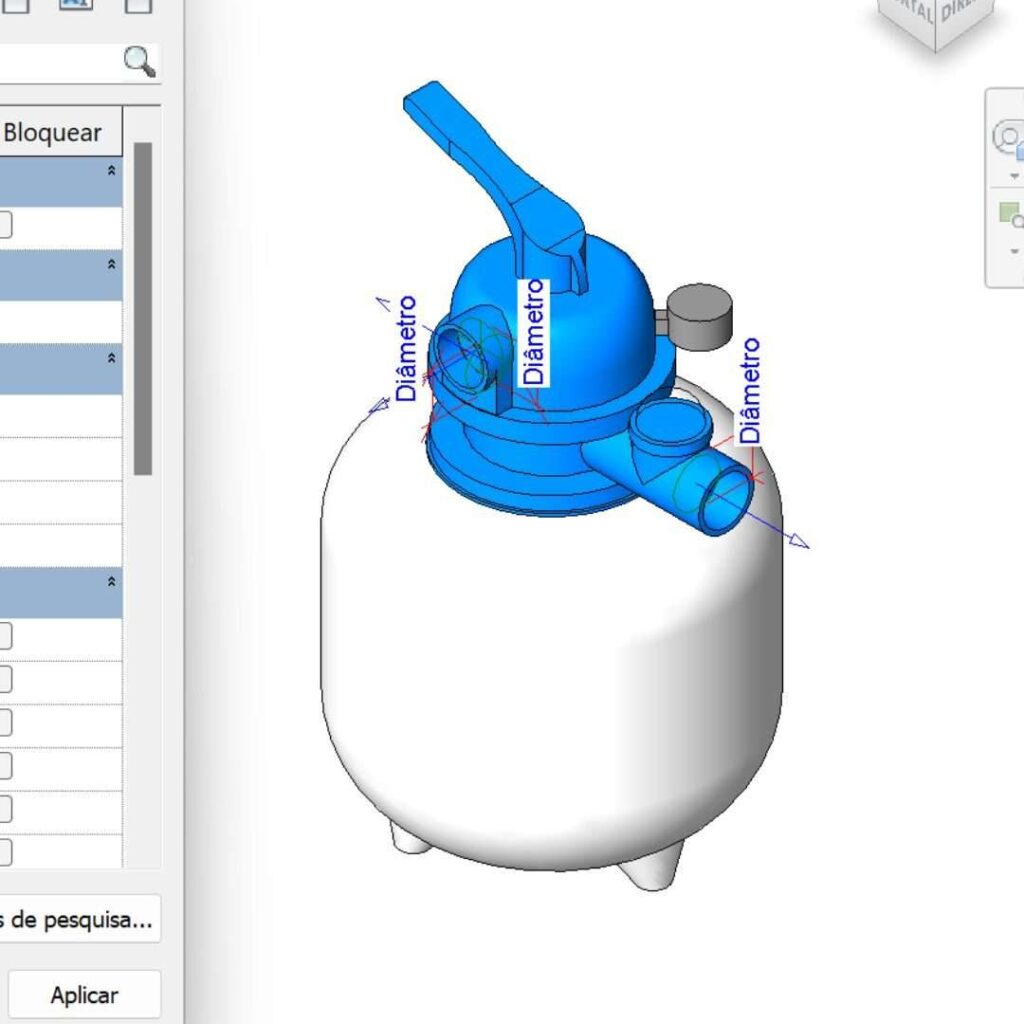Collapse the bottom parameter group with checkboxes

pyautogui.click(x=111, y=582)
